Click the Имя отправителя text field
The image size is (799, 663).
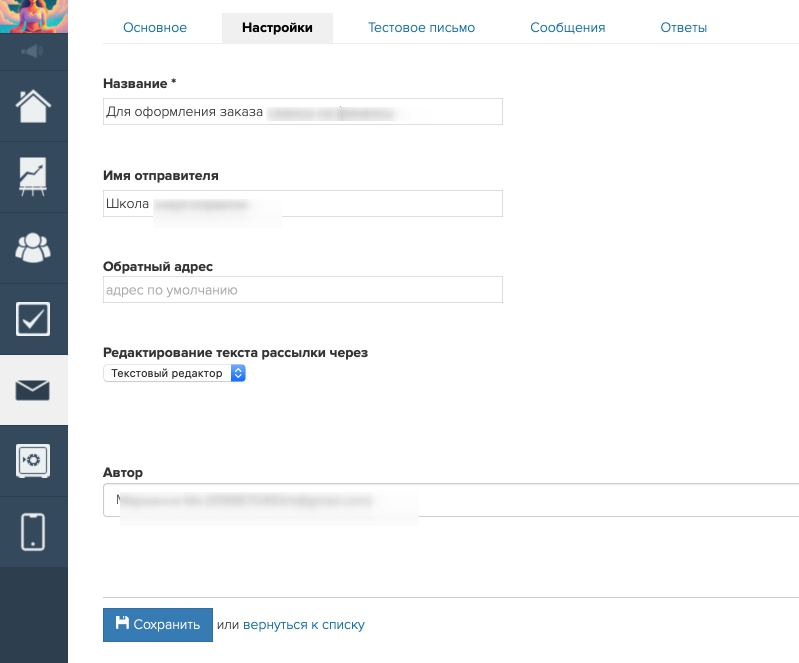(x=302, y=204)
